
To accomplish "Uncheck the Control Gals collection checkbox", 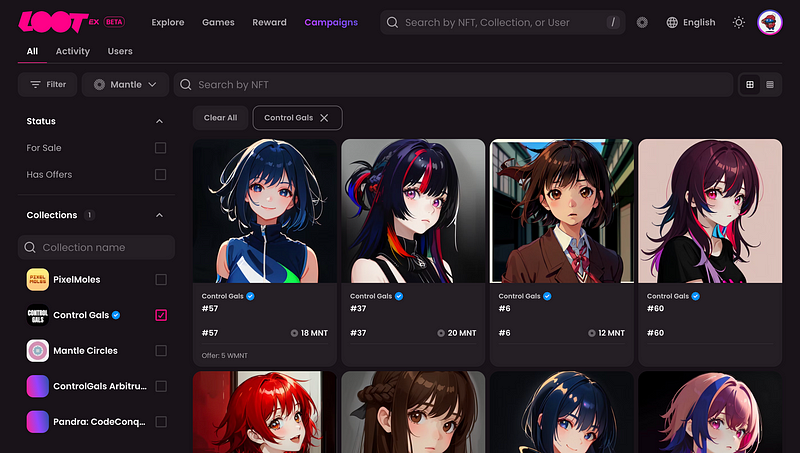I will point(161,315).
